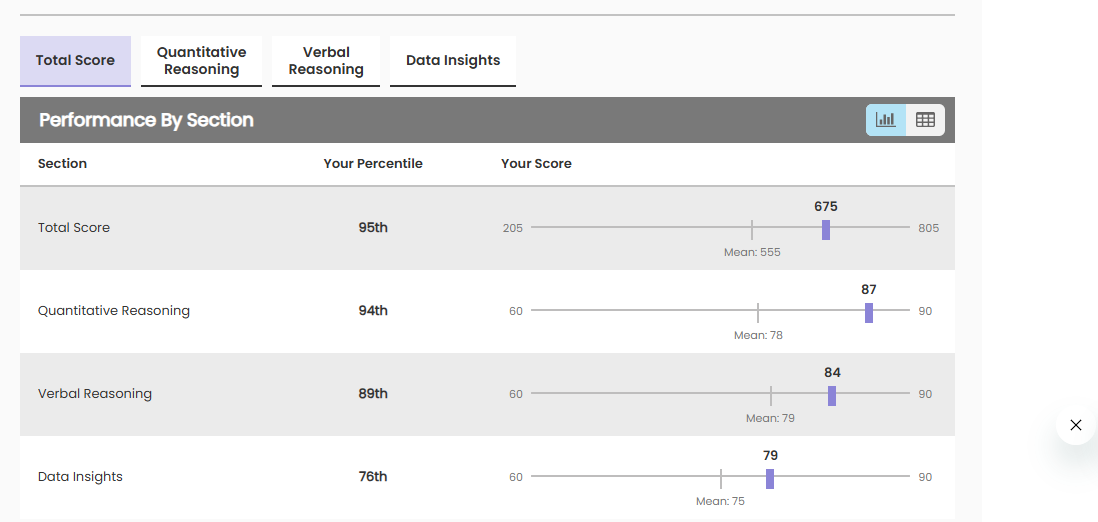Screen dimensions: 1098x522
Task: Open the Total Score tab
Action: [75, 60]
